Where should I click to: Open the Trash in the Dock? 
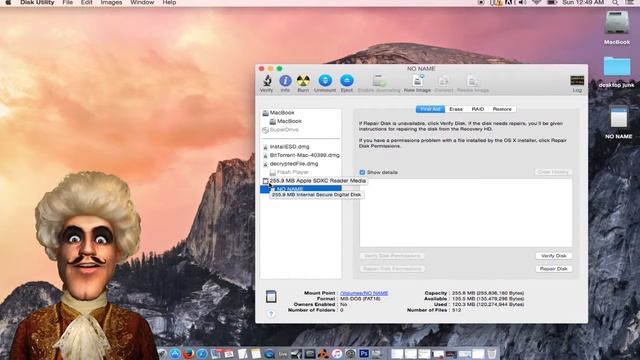click(x=492, y=353)
